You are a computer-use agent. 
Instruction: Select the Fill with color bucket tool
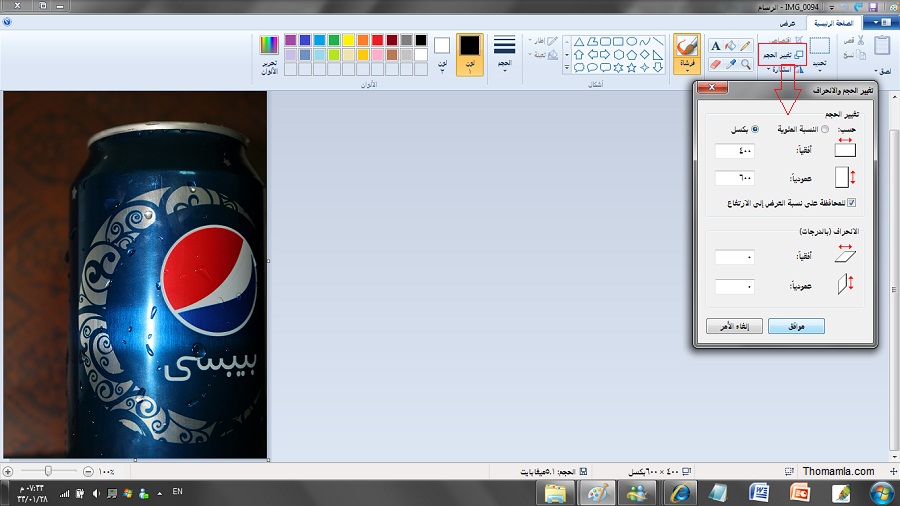click(730, 46)
